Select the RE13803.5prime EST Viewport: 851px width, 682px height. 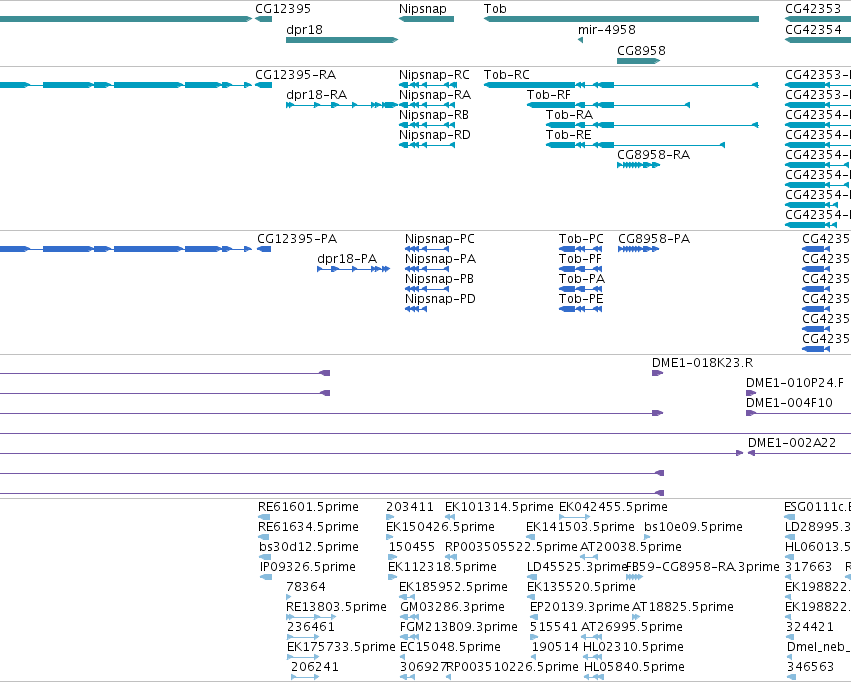point(311,617)
